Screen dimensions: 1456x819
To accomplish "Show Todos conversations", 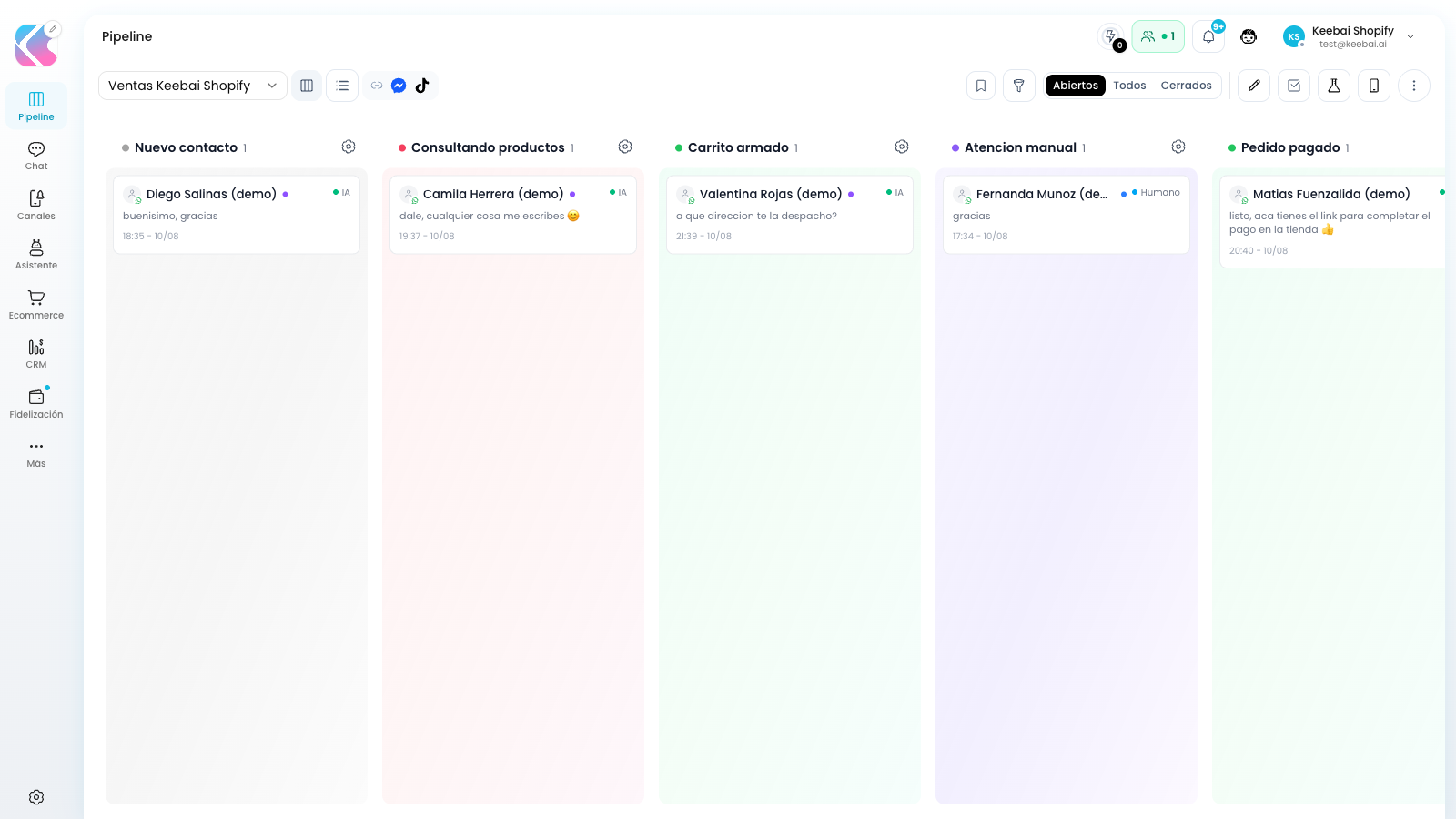I will (1129, 86).
